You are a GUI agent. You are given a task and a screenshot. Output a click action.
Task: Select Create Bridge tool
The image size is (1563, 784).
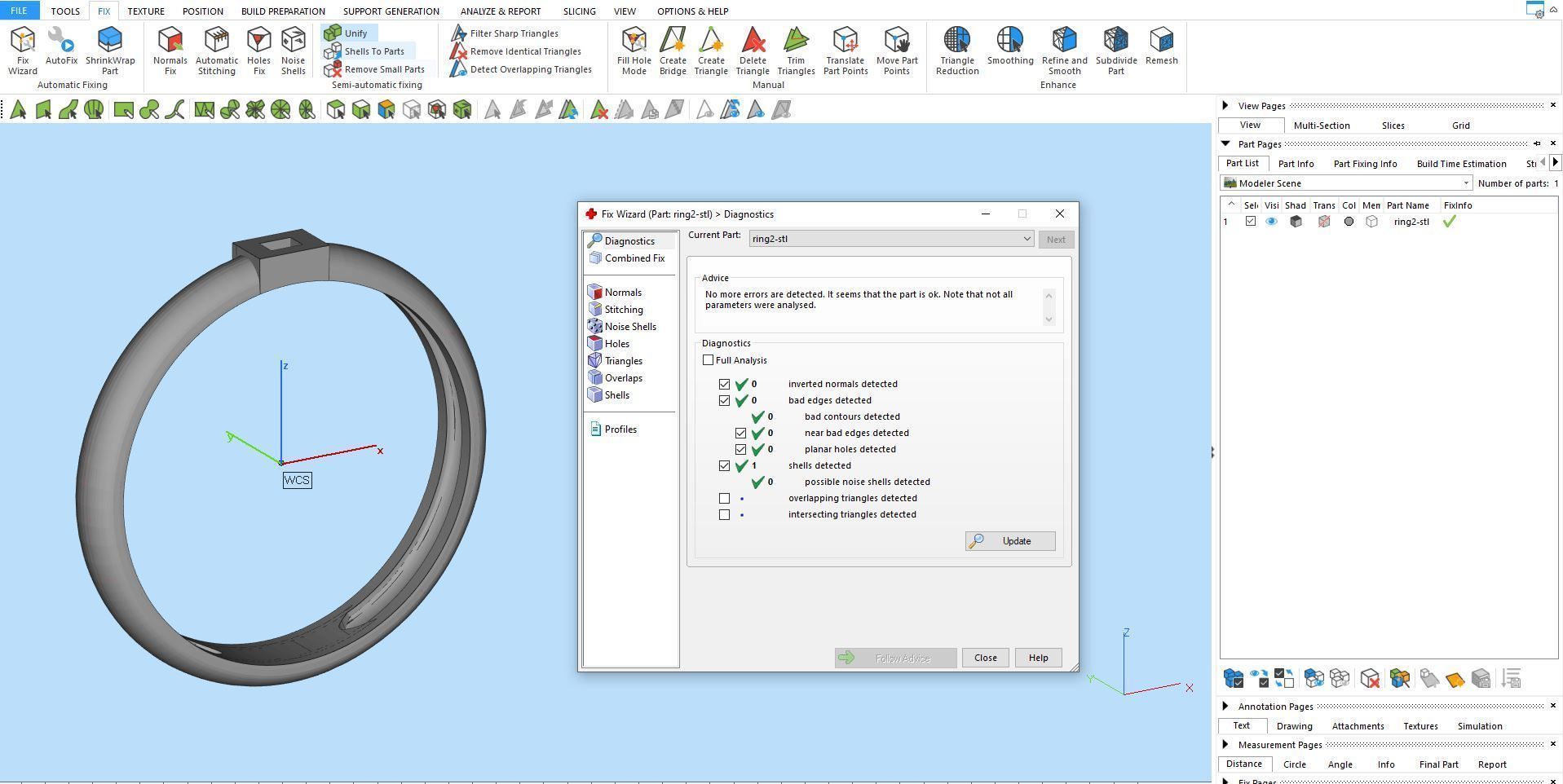(x=673, y=51)
